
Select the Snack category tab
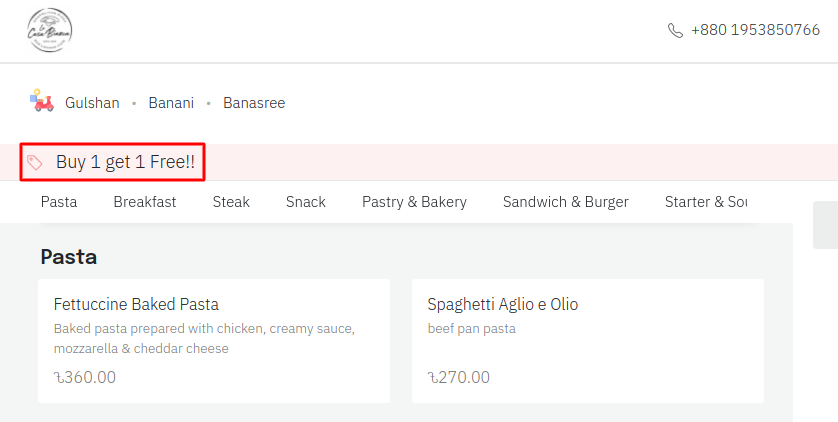[x=306, y=202]
